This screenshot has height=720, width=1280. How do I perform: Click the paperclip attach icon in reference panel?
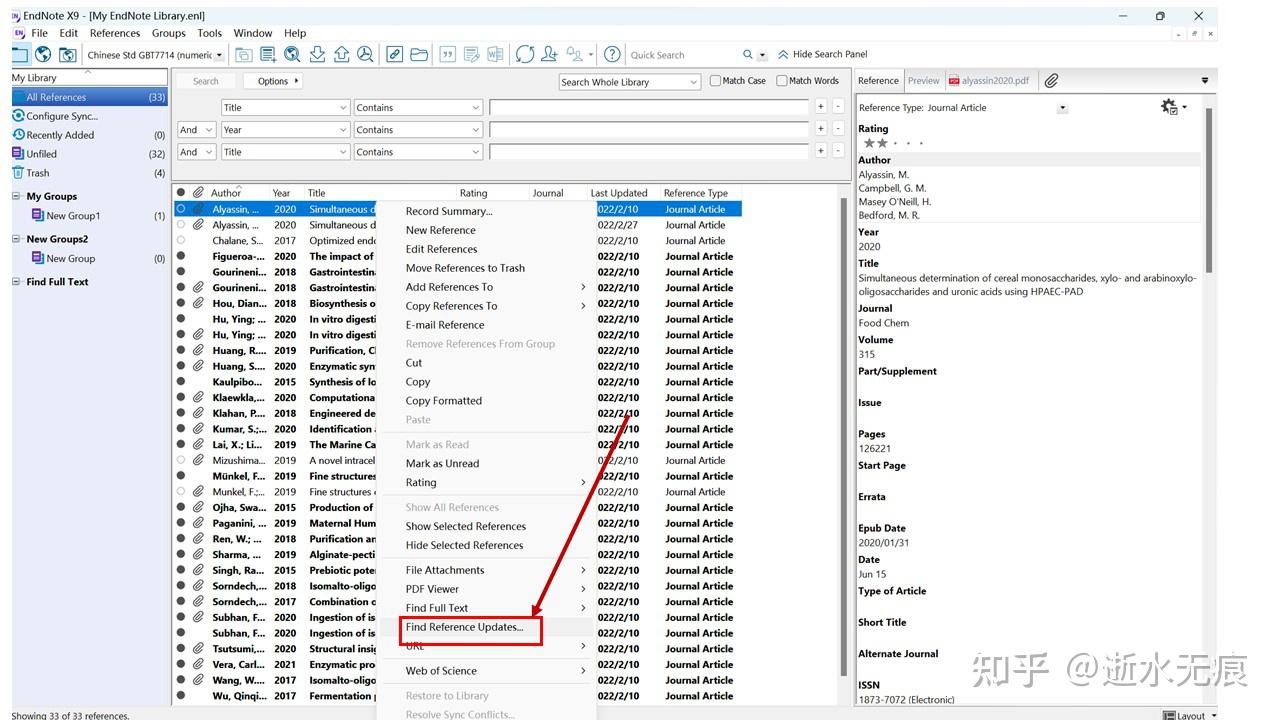point(1051,81)
